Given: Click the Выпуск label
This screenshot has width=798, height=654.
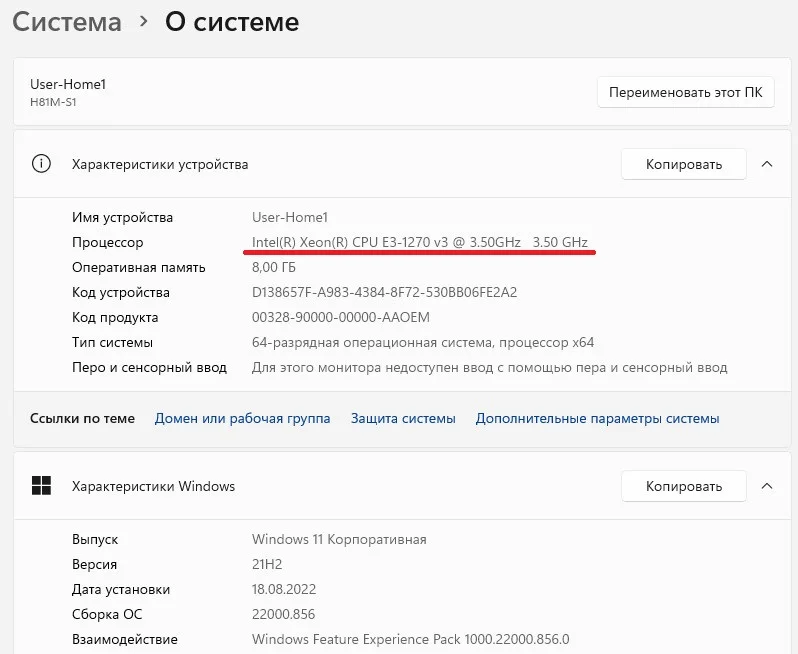Looking at the screenshot, I should coord(95,539).
